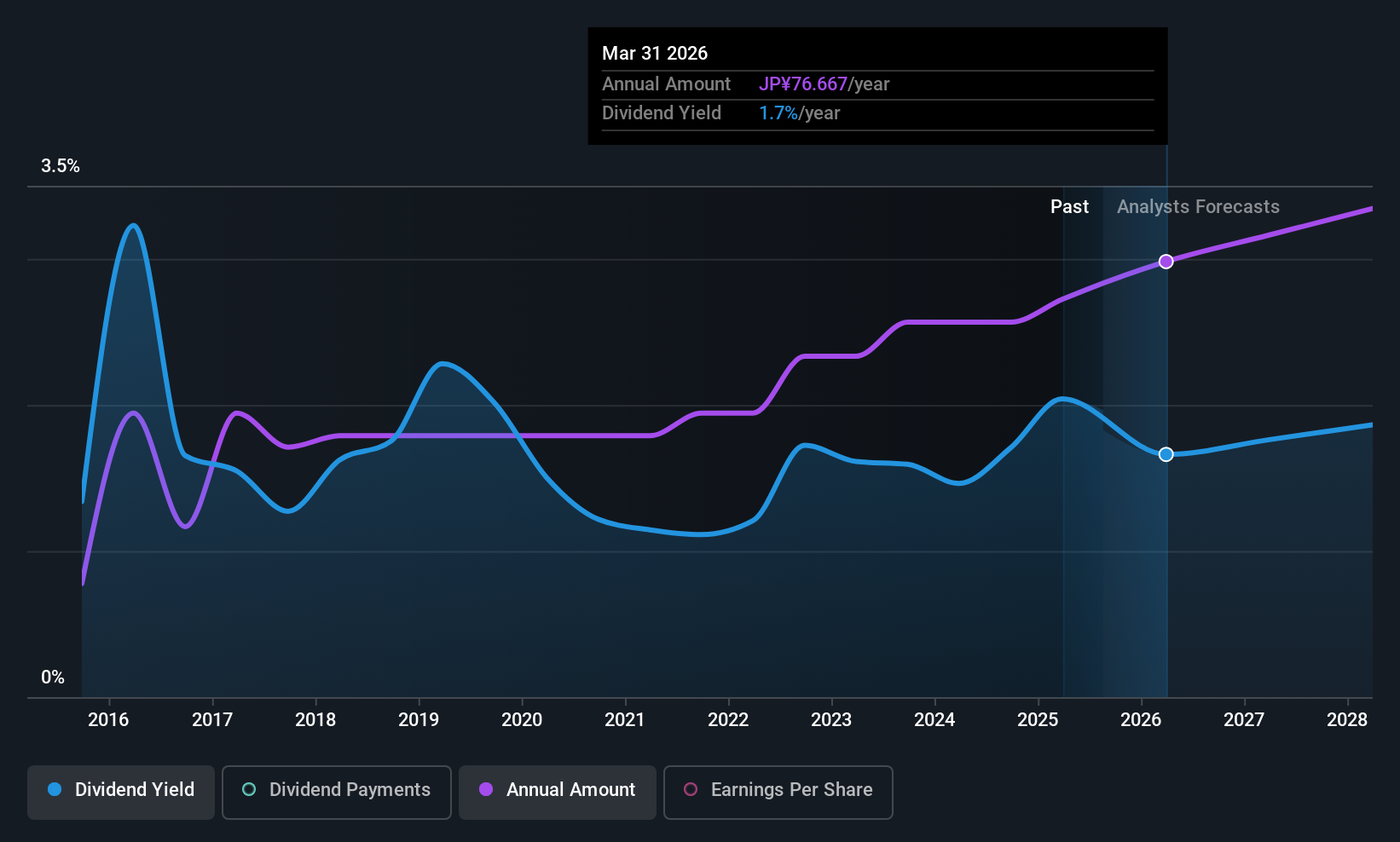Click the blue Dividend Yield legend dot
This screenshot has height=842, width=1400.
click(x=55, y=789)
